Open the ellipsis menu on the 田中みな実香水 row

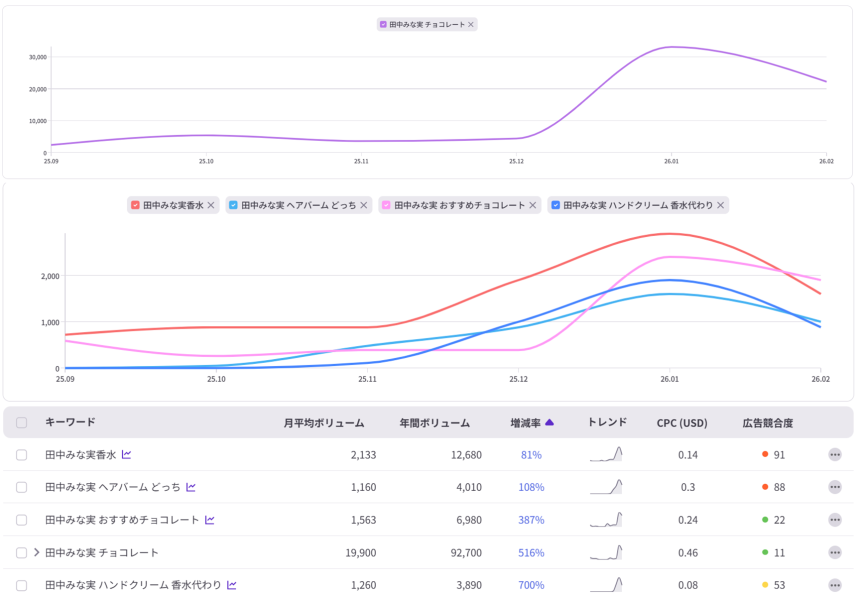point(835,455)
